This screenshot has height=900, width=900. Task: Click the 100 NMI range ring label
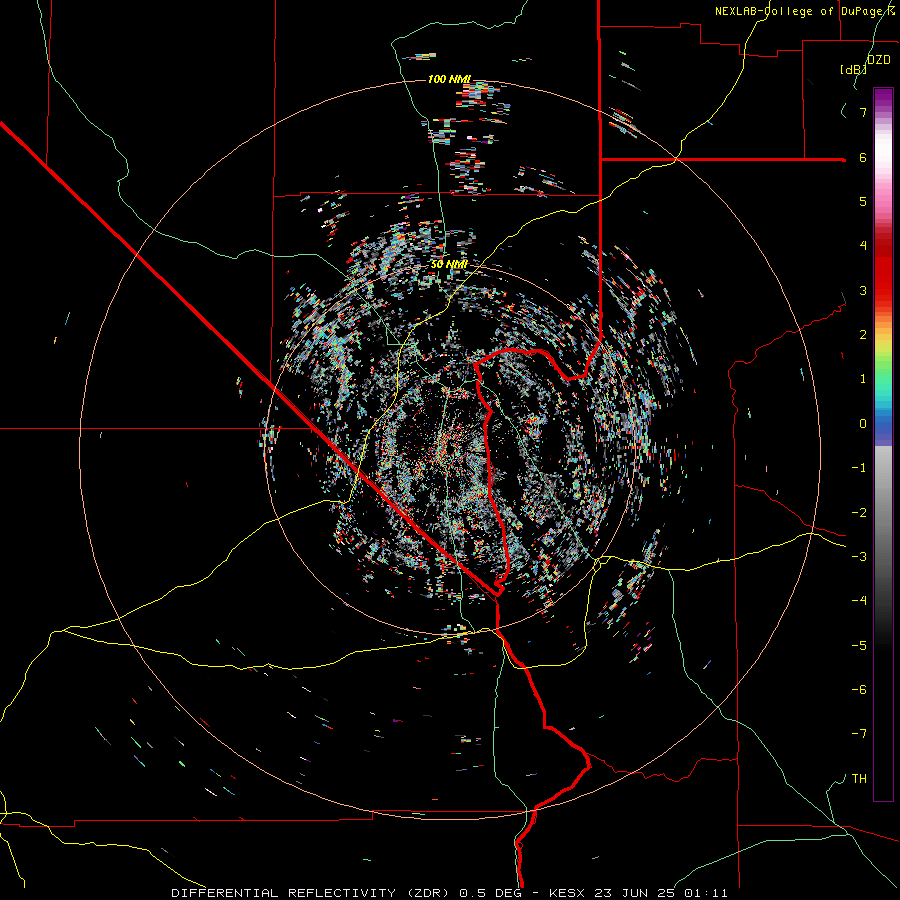449,79
